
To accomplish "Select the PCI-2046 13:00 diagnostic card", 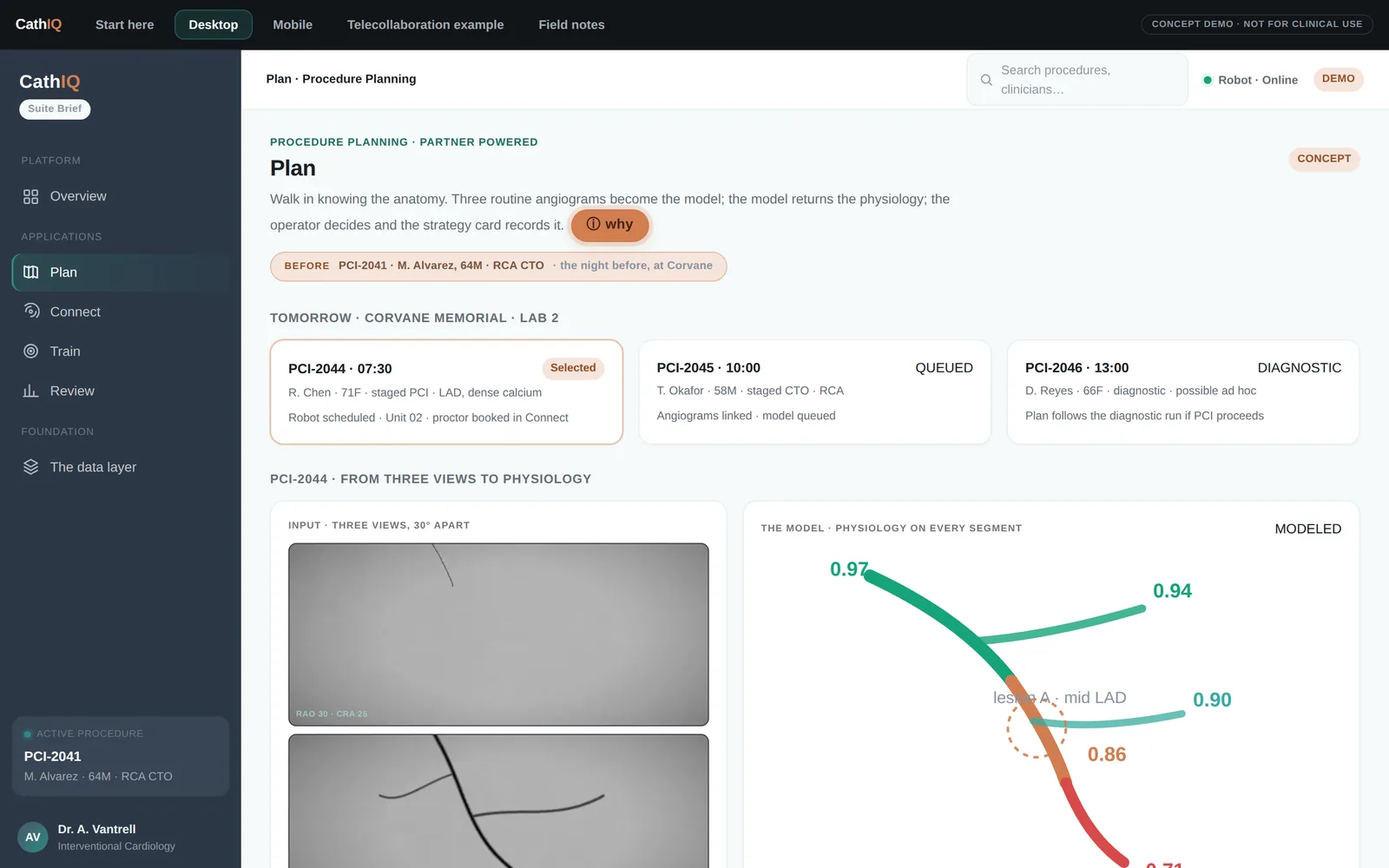I will coord(1183,392).
